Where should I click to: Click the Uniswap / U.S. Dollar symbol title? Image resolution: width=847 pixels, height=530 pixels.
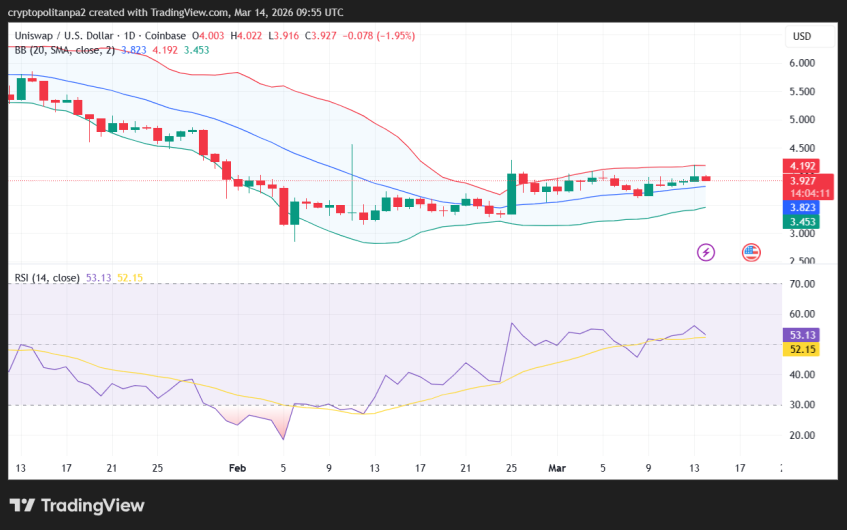(64, 36)
